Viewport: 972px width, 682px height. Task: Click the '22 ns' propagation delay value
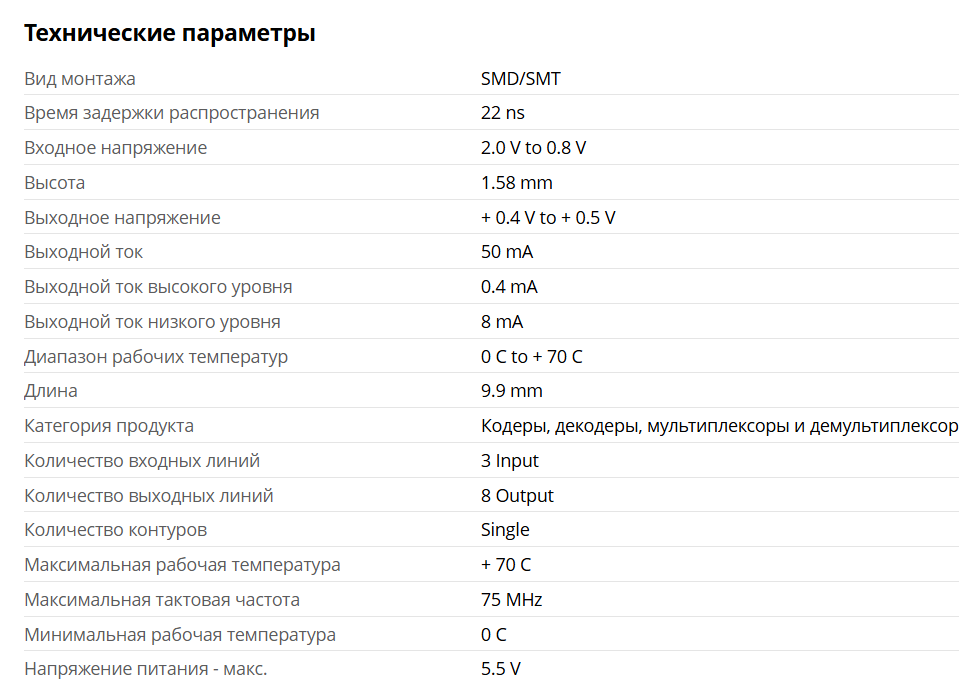tap(502, 113)
